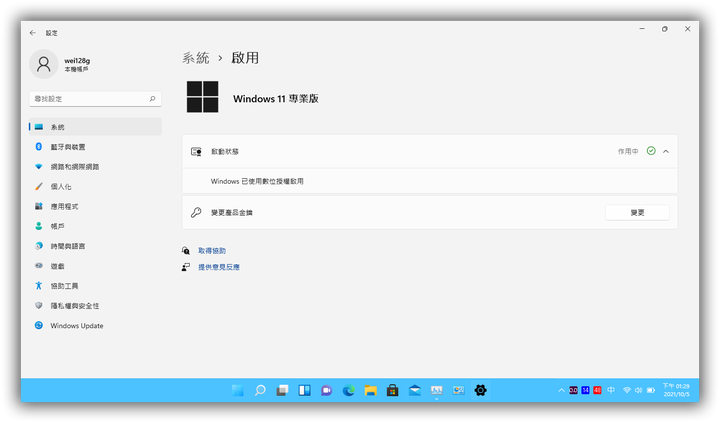Click the Settings gear on the taskbar

[480, 390]
